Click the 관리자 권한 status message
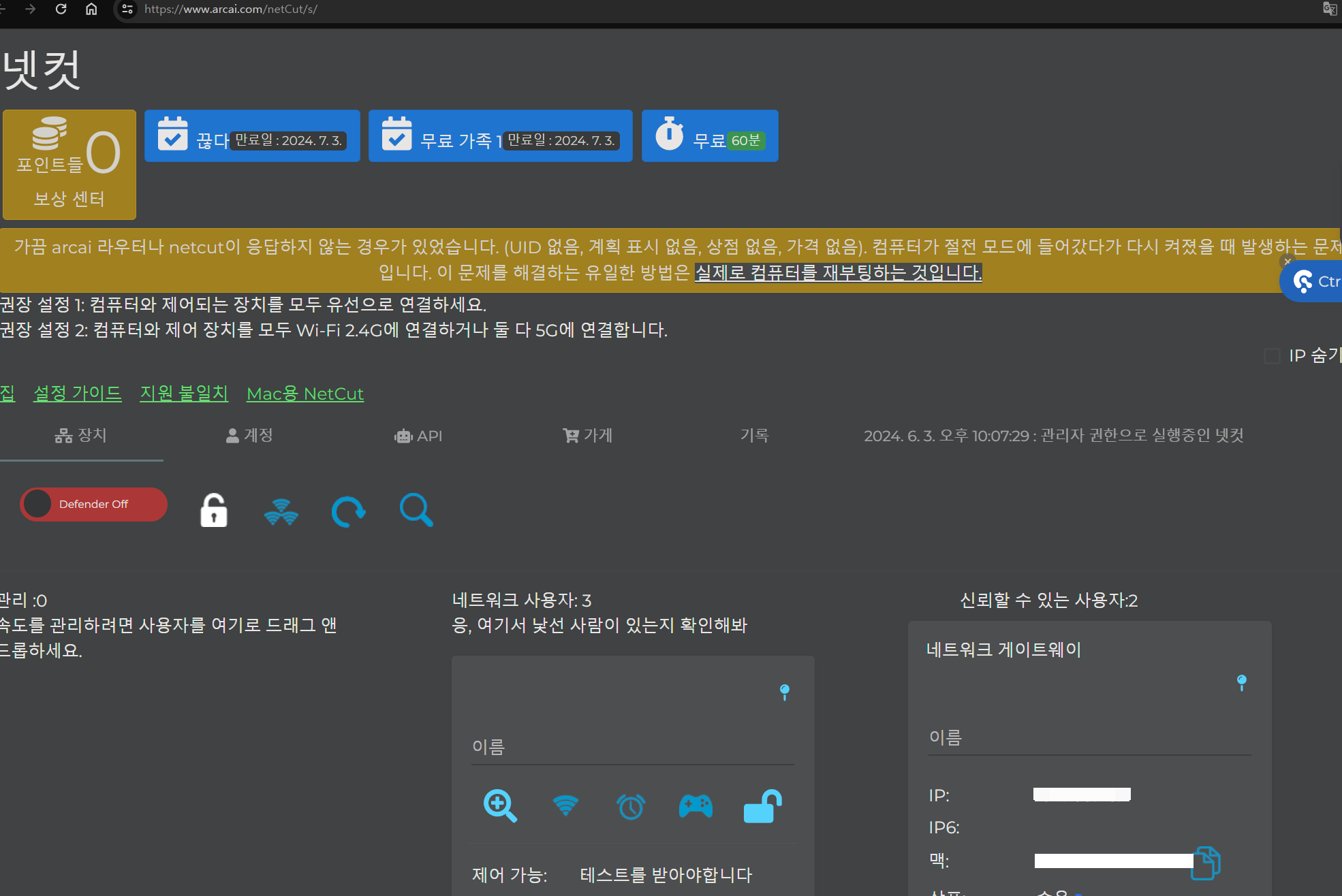Screen dimensions: 1342x896 pyautogui.click(x=1054, y=436)
